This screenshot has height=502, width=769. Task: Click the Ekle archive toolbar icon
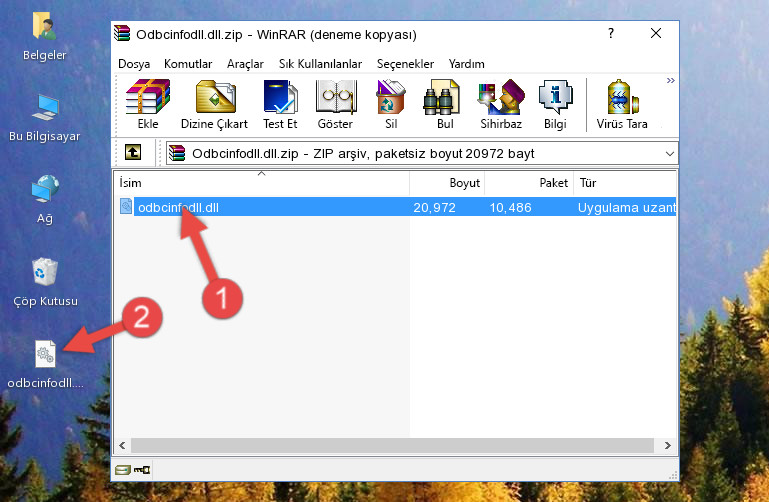(x=148, y=104)
